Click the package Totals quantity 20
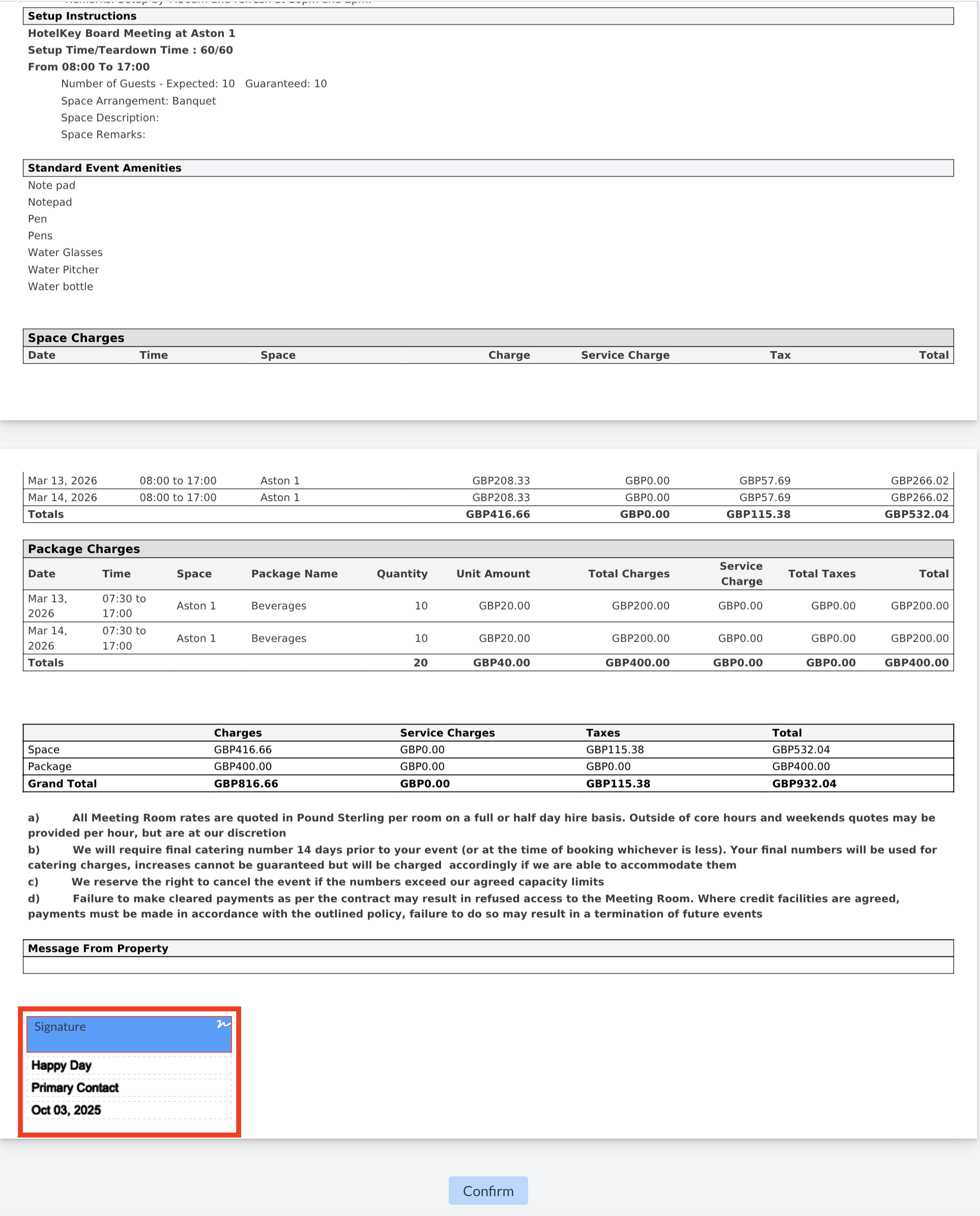 coord(420,663)
